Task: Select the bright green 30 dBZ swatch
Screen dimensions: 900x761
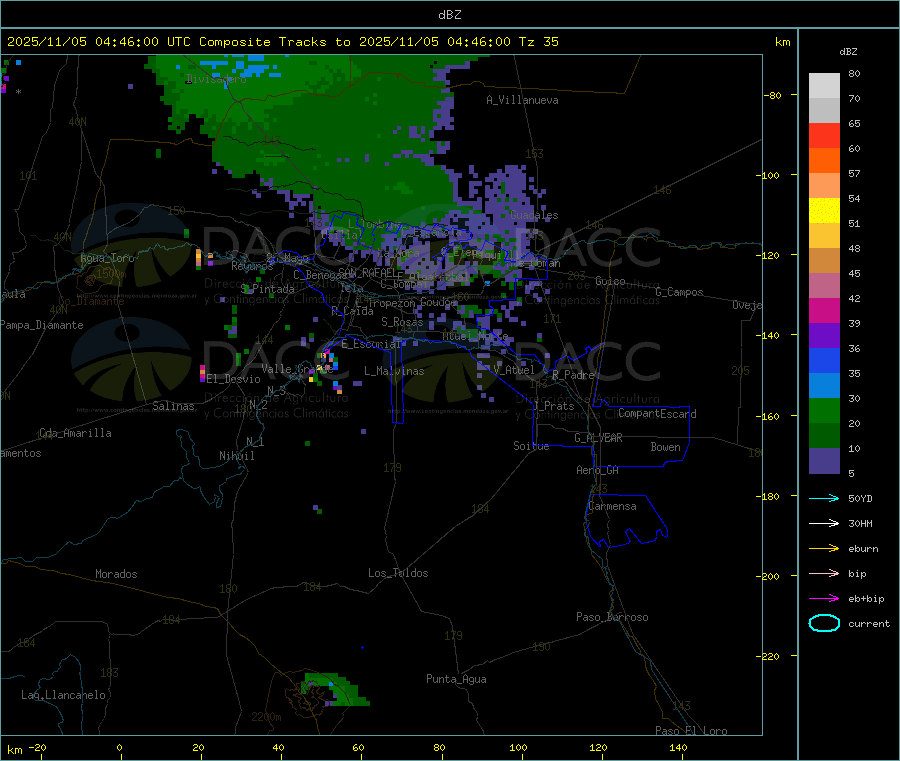Action: click(824, 410)
